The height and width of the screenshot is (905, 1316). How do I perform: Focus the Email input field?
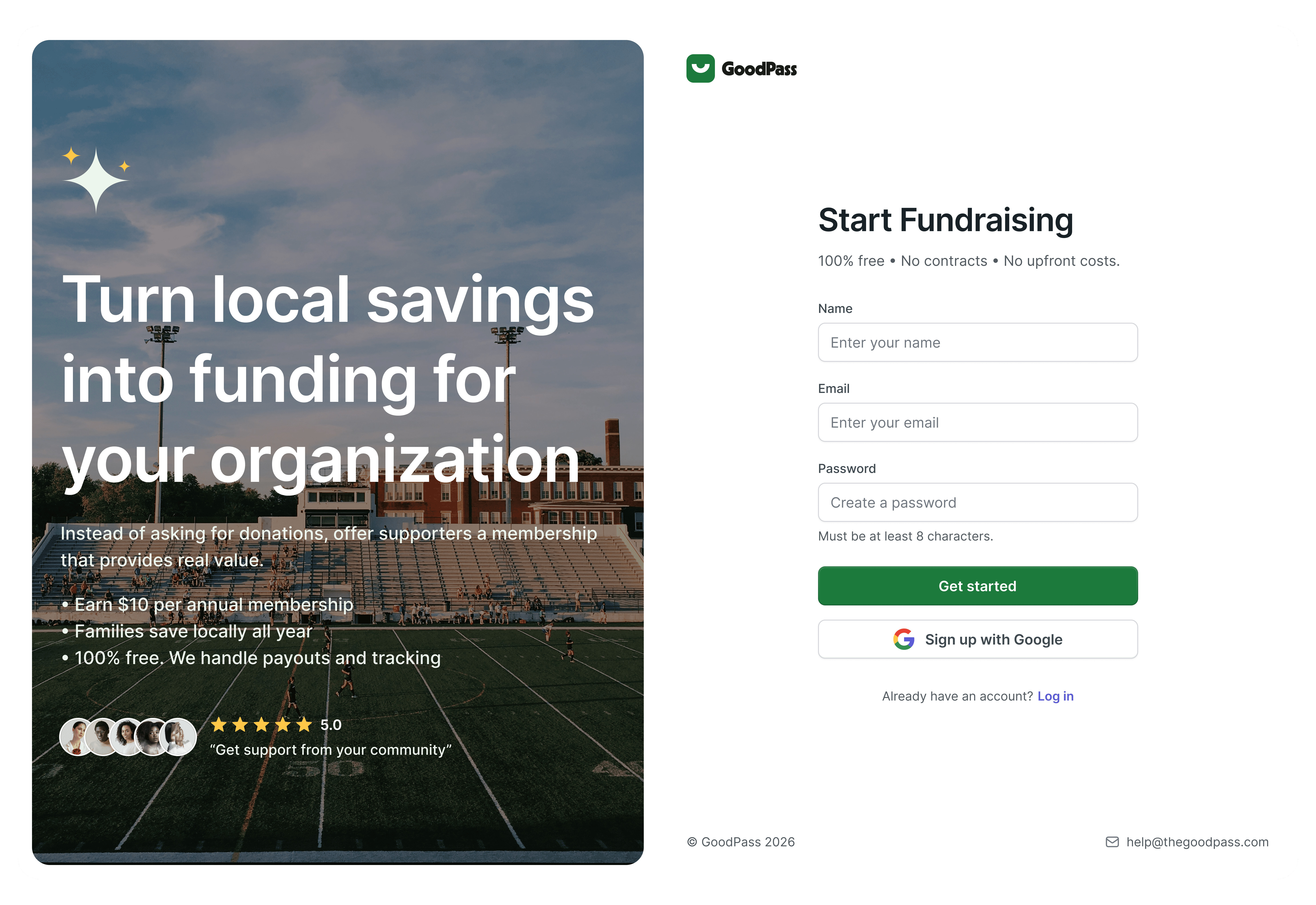977,422
